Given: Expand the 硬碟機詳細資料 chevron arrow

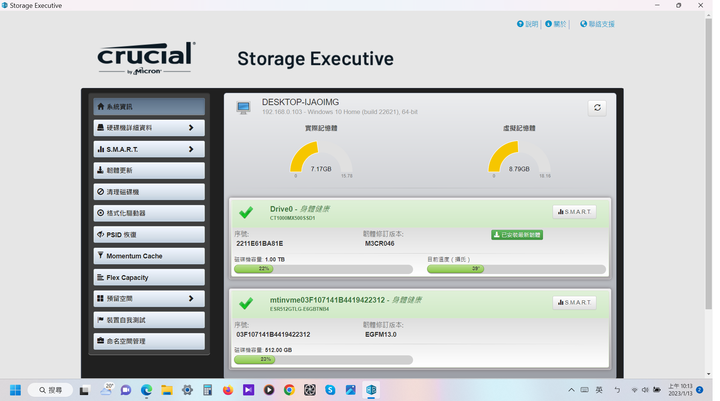Looking at the screenshot, I should (x=191, y=128).
